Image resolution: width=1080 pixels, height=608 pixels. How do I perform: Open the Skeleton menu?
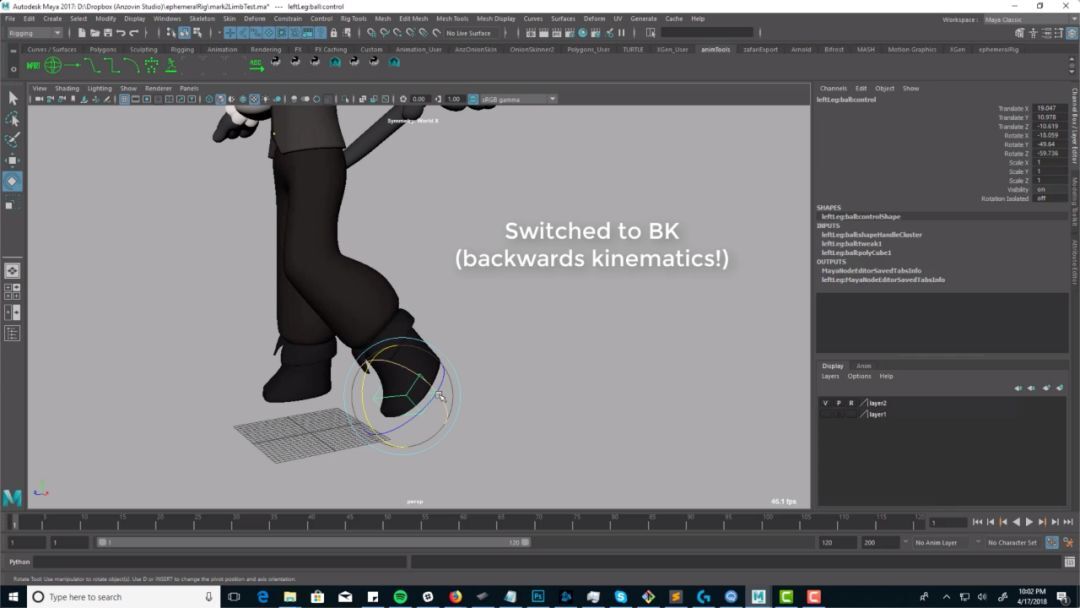click(201, 18)
